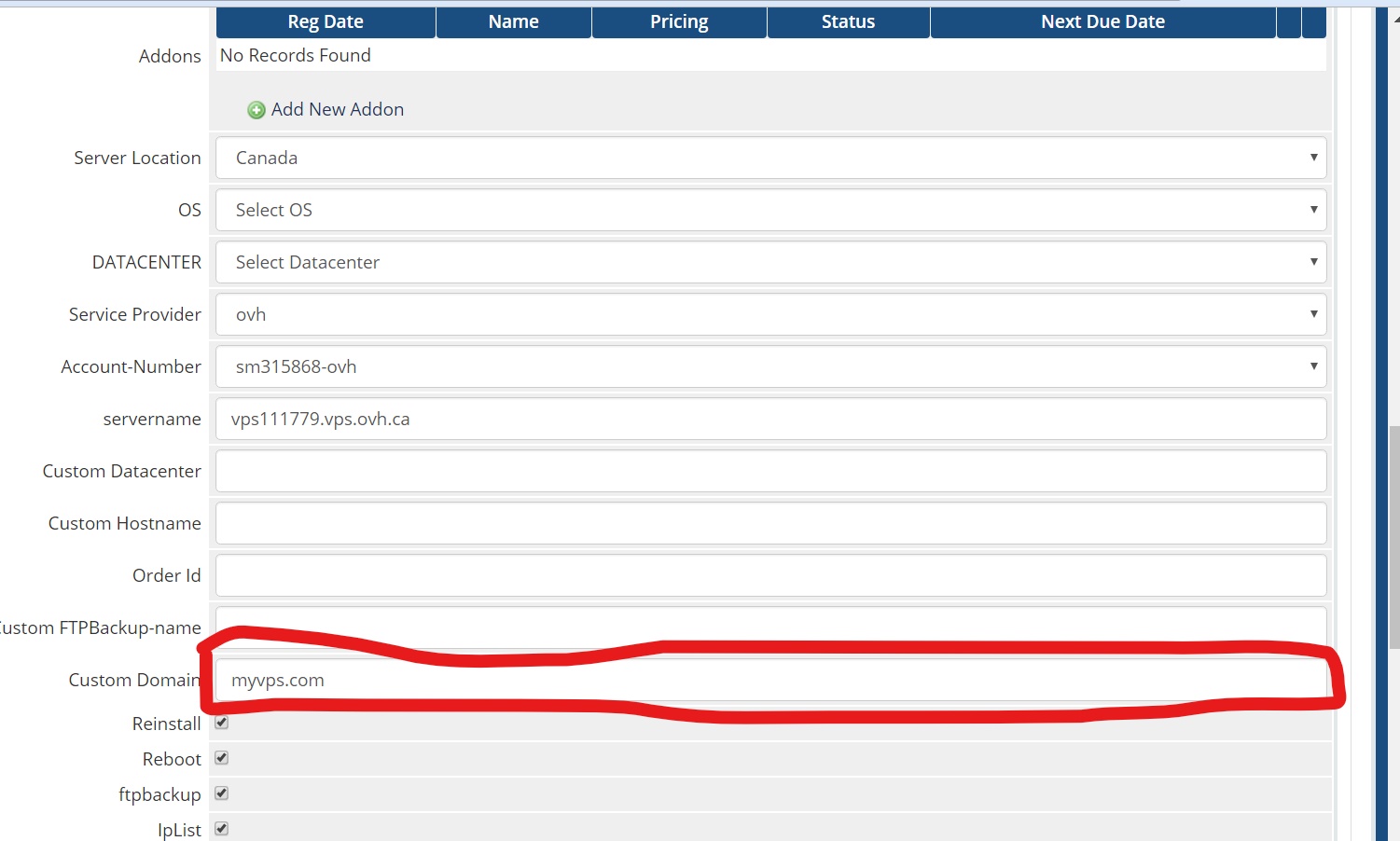1400x841 pixels.
Task: Focus the servername text field
Action: coord(770,419)
